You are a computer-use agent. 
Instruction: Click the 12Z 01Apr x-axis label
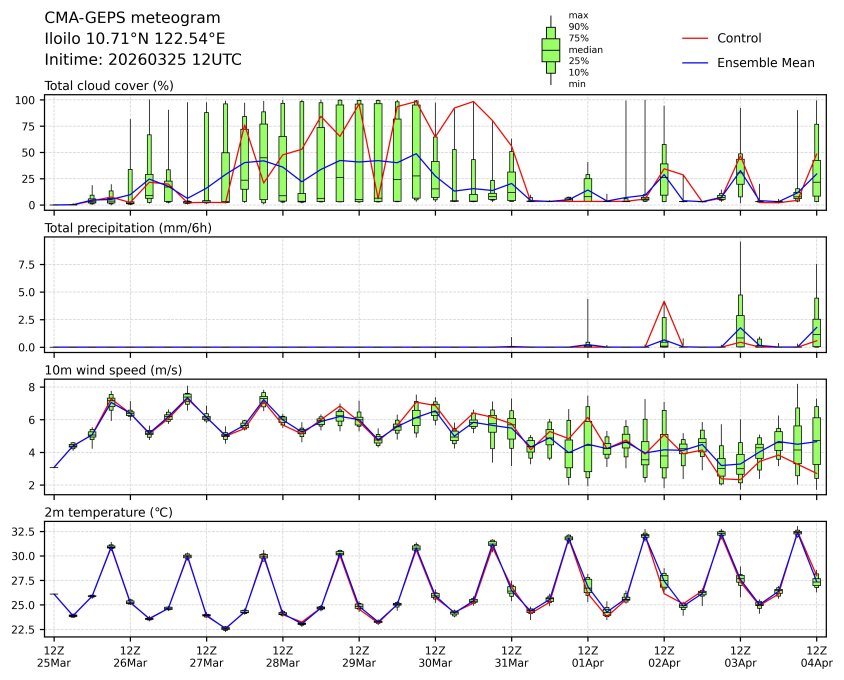587,656
